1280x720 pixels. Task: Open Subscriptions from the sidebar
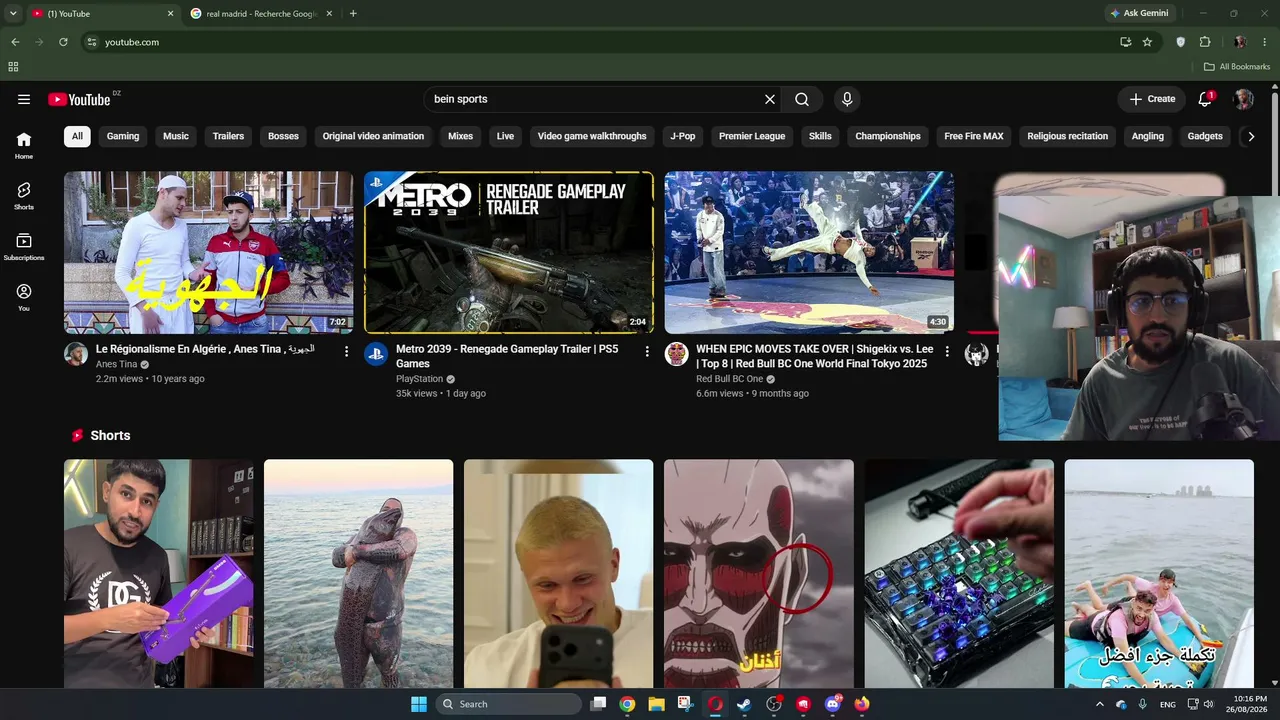pos(24,247)
